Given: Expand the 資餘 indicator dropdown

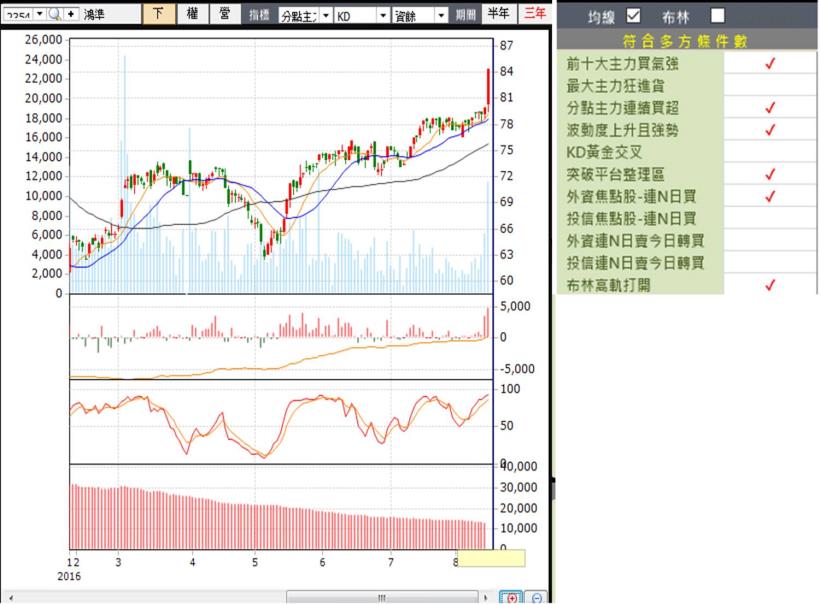Looking at the screenshot, I should click(440, 15).
